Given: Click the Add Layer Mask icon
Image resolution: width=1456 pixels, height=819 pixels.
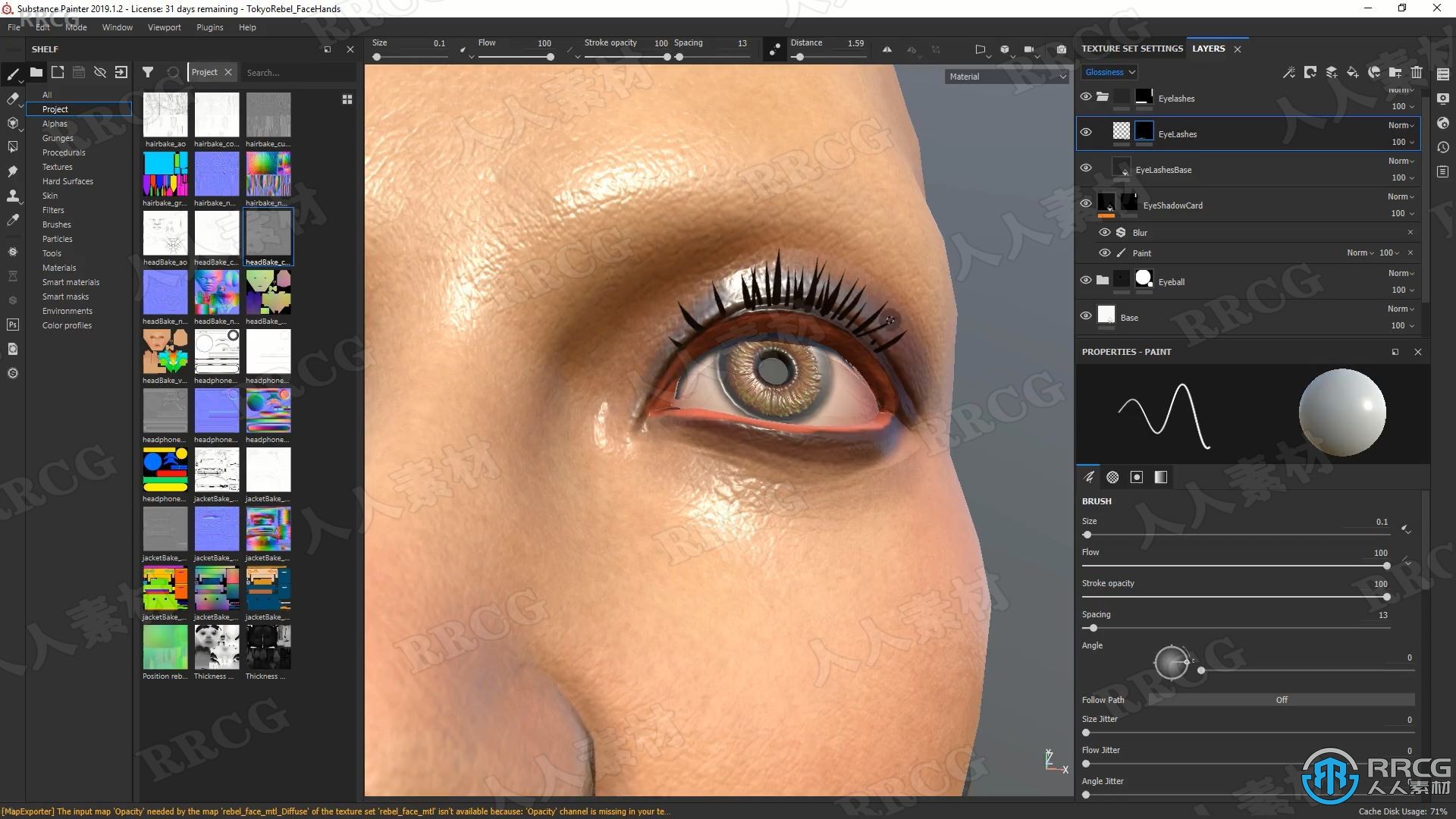Looking at the screenshot, I should [x=1311, y=71].
